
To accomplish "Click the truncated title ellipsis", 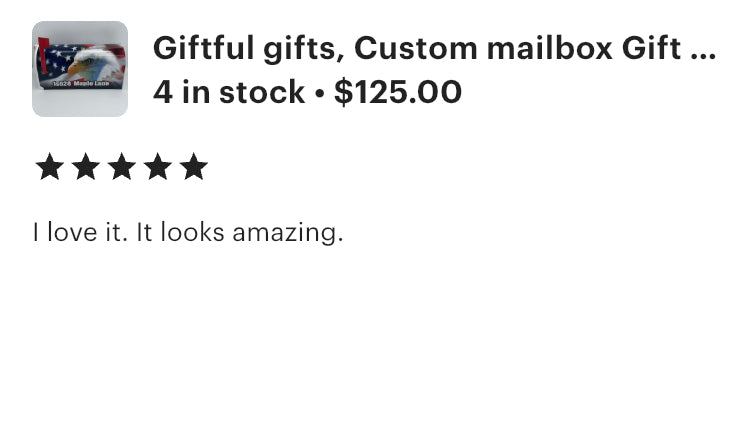I will [703, 50].
